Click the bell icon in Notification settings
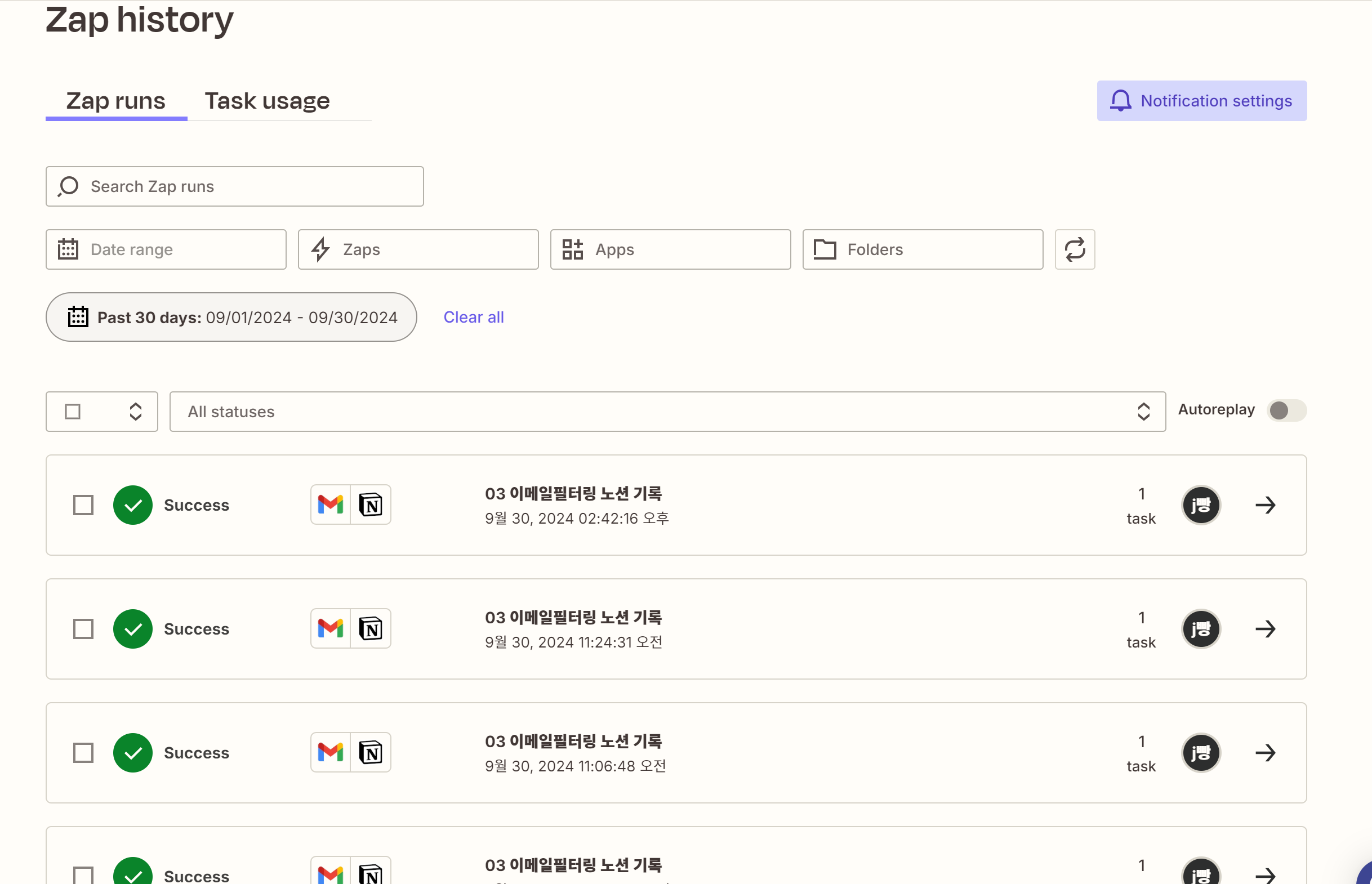 pyautogui.click(x=1120, y=100)
